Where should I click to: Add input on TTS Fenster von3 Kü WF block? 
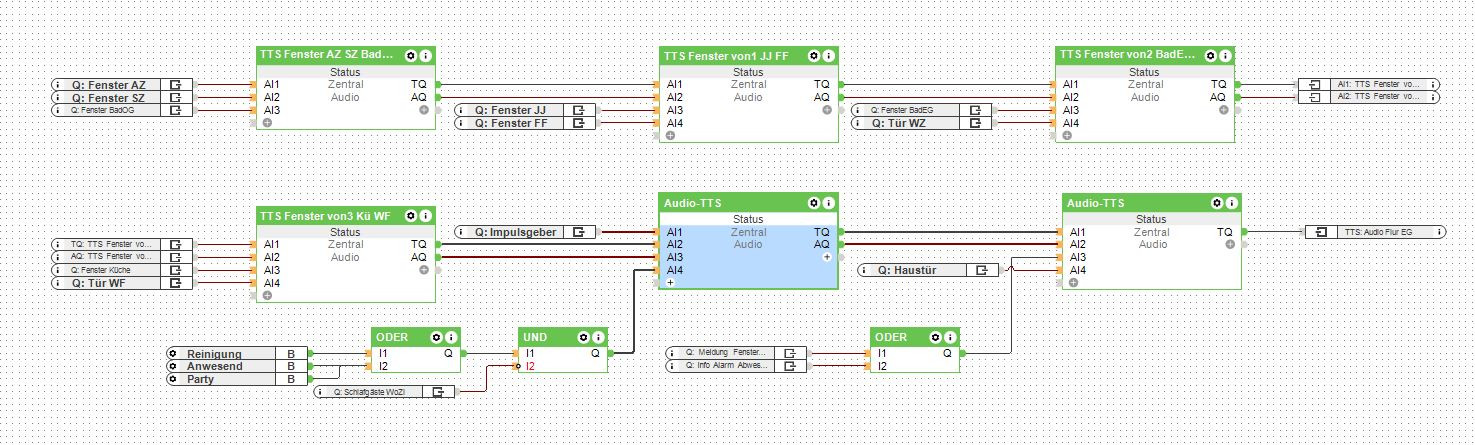[x=267, y=296]
